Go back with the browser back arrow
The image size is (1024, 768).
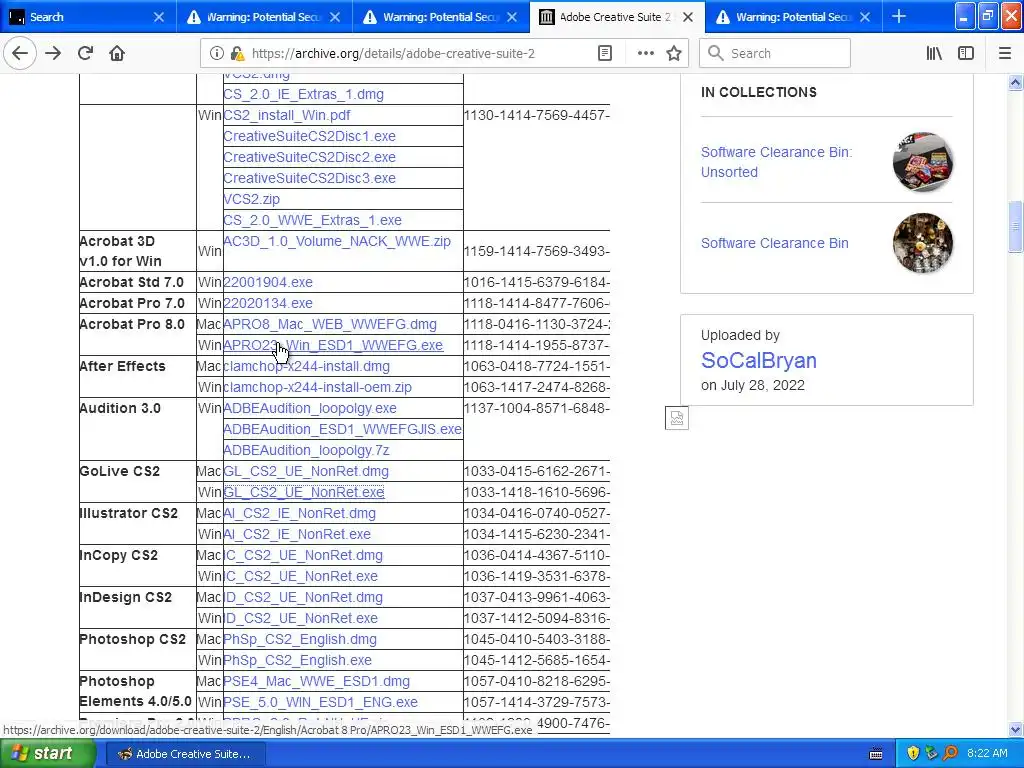coord(20,53)
